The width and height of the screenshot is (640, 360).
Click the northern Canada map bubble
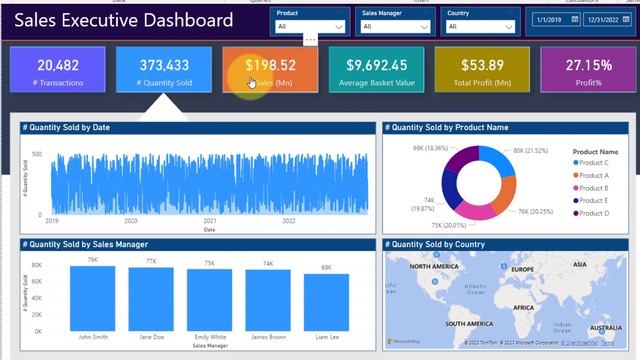point(437,255)
